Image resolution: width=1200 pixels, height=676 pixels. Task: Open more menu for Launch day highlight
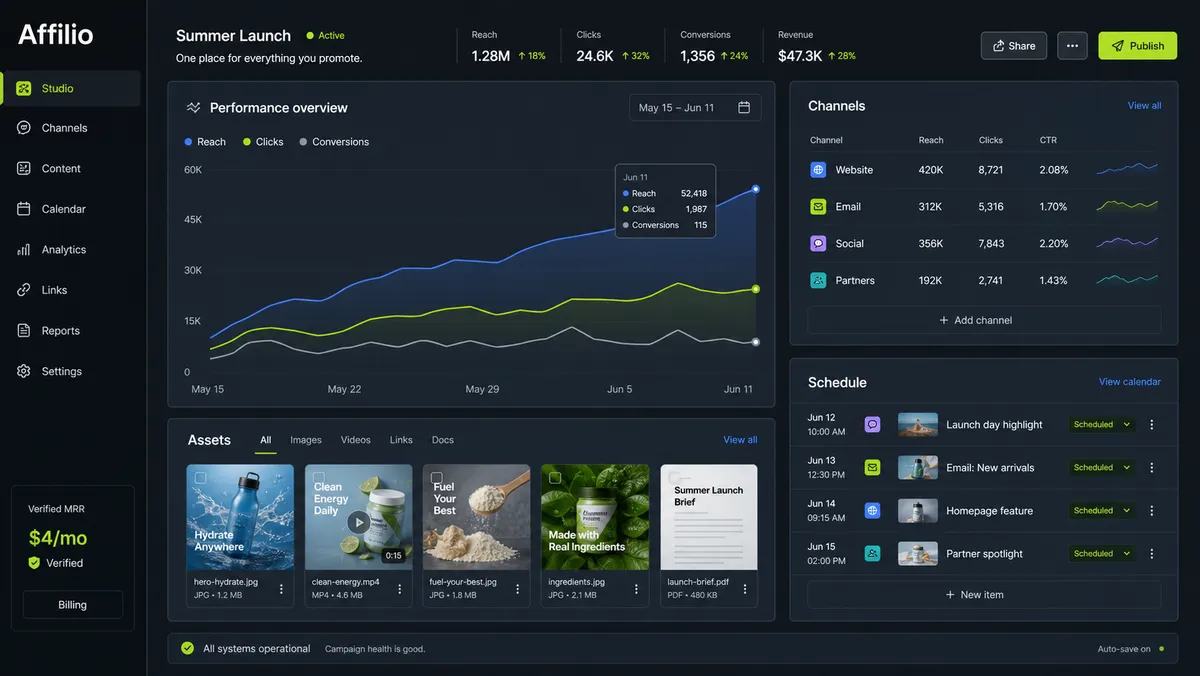click(x=1151, y=425)
